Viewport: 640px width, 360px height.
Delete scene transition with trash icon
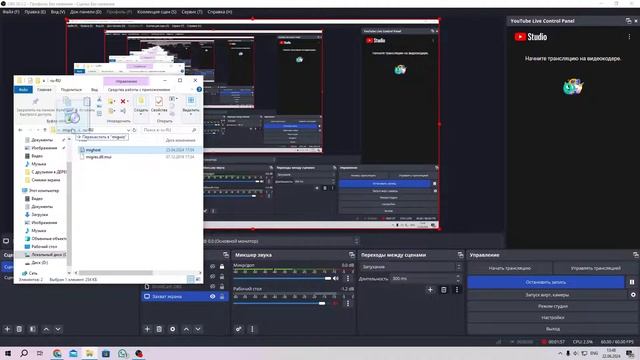[x=444, y=290]
